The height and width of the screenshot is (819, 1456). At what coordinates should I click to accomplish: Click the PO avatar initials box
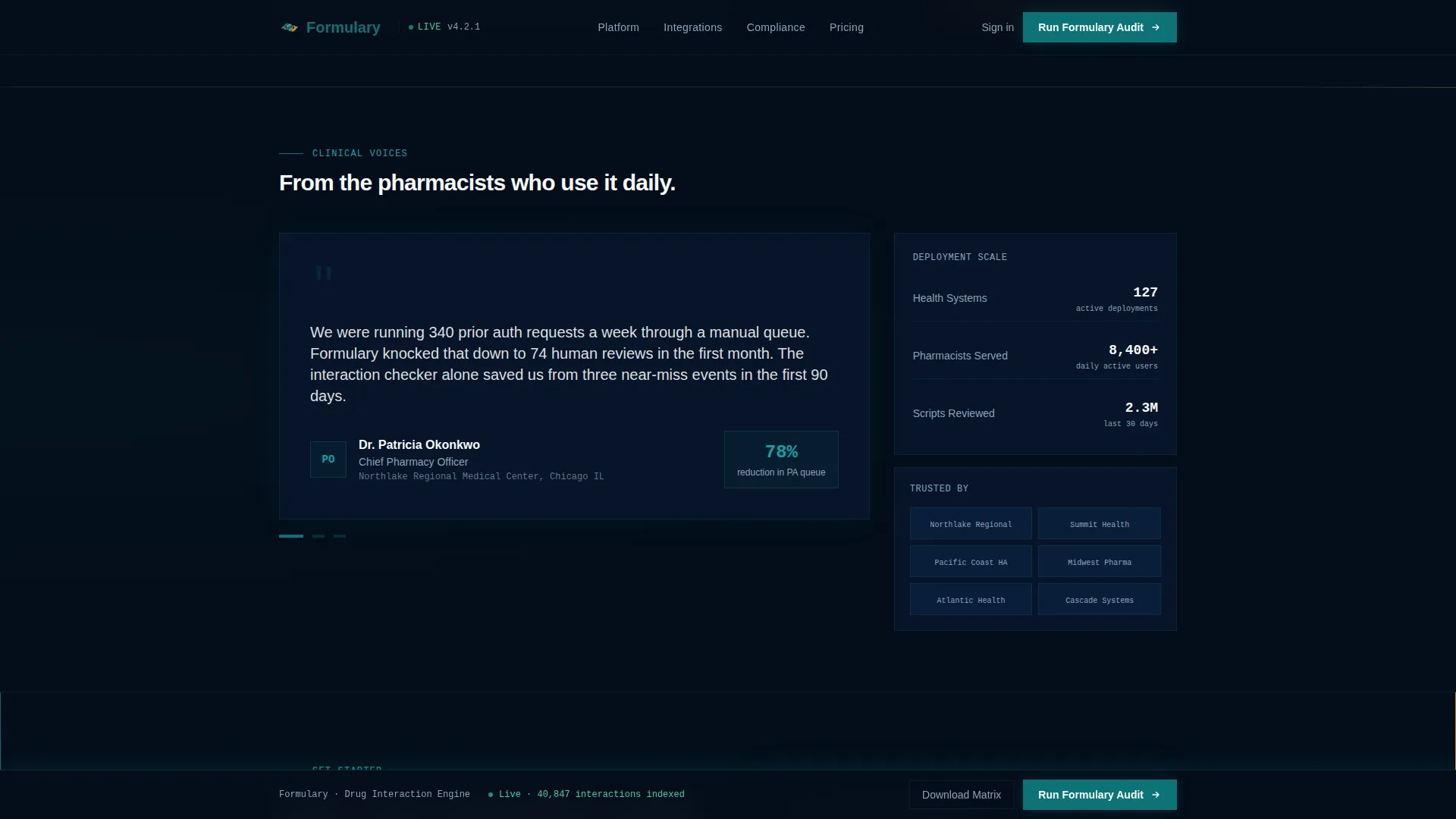coord(328,460)
